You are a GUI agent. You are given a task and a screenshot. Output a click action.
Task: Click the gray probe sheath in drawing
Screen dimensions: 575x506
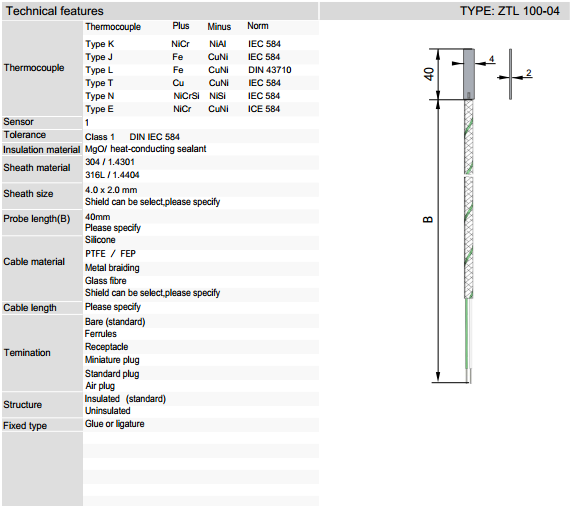469,74
